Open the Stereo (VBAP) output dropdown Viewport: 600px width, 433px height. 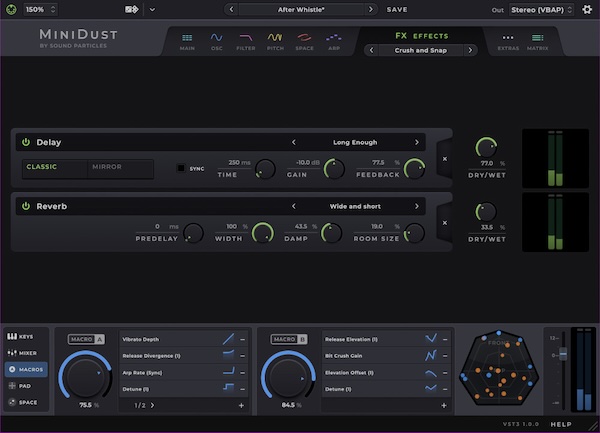[x=541, y=10]
